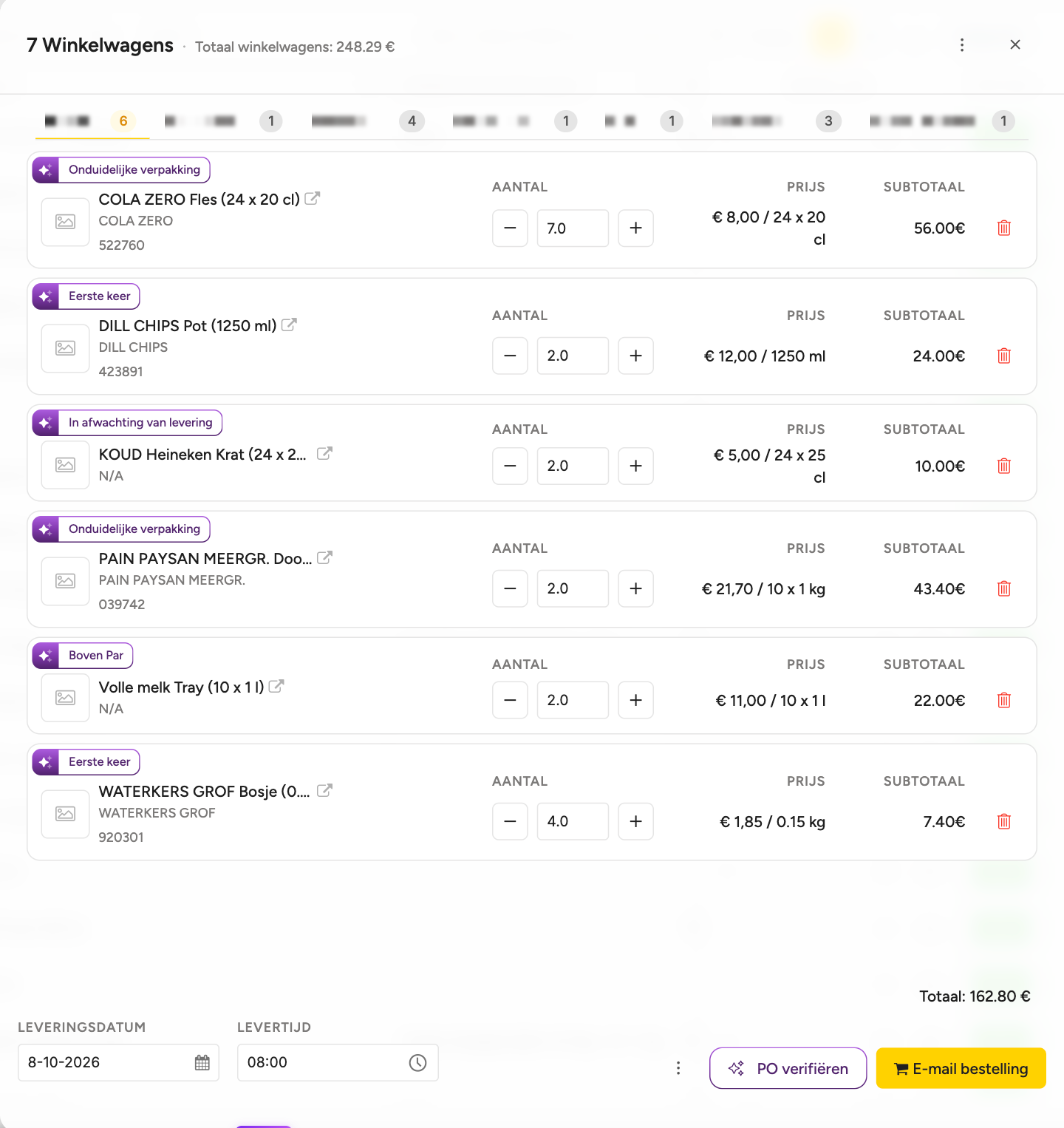
Task: Delete the COLA ZERO item with trash icon
Action: point(1004,228)
